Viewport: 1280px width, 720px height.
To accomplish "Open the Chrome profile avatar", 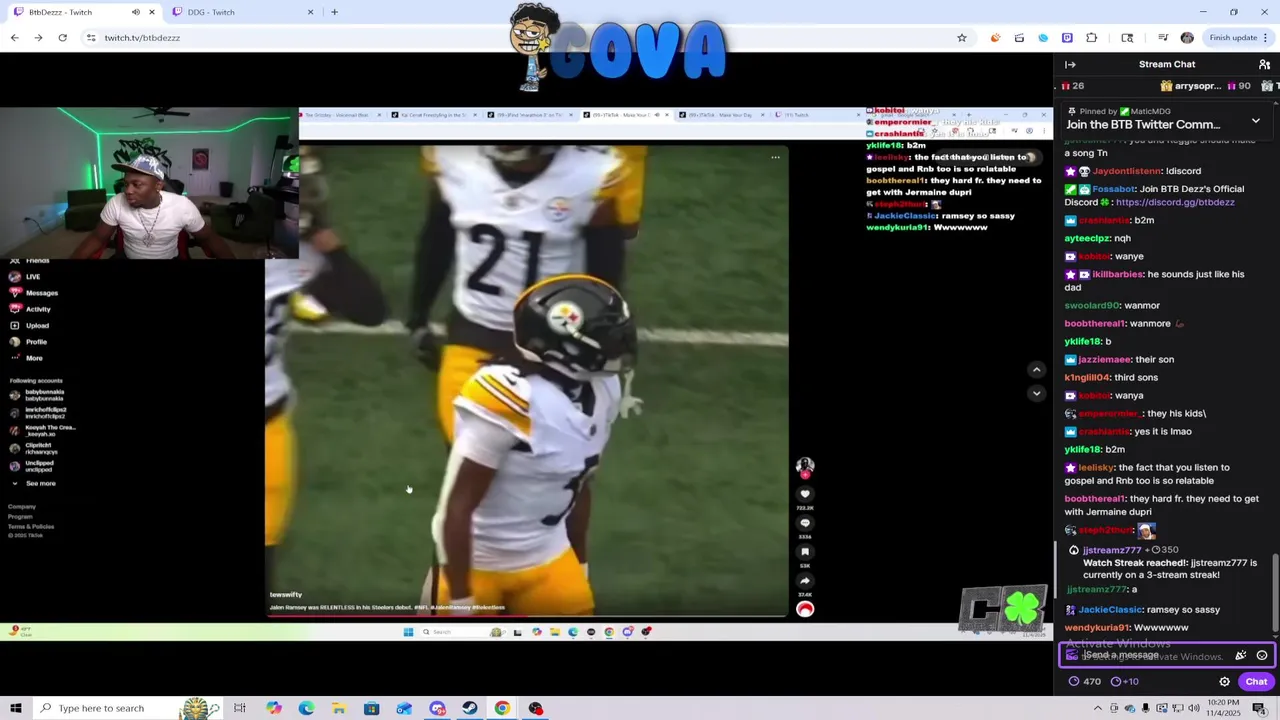I will pos(1187,38).
